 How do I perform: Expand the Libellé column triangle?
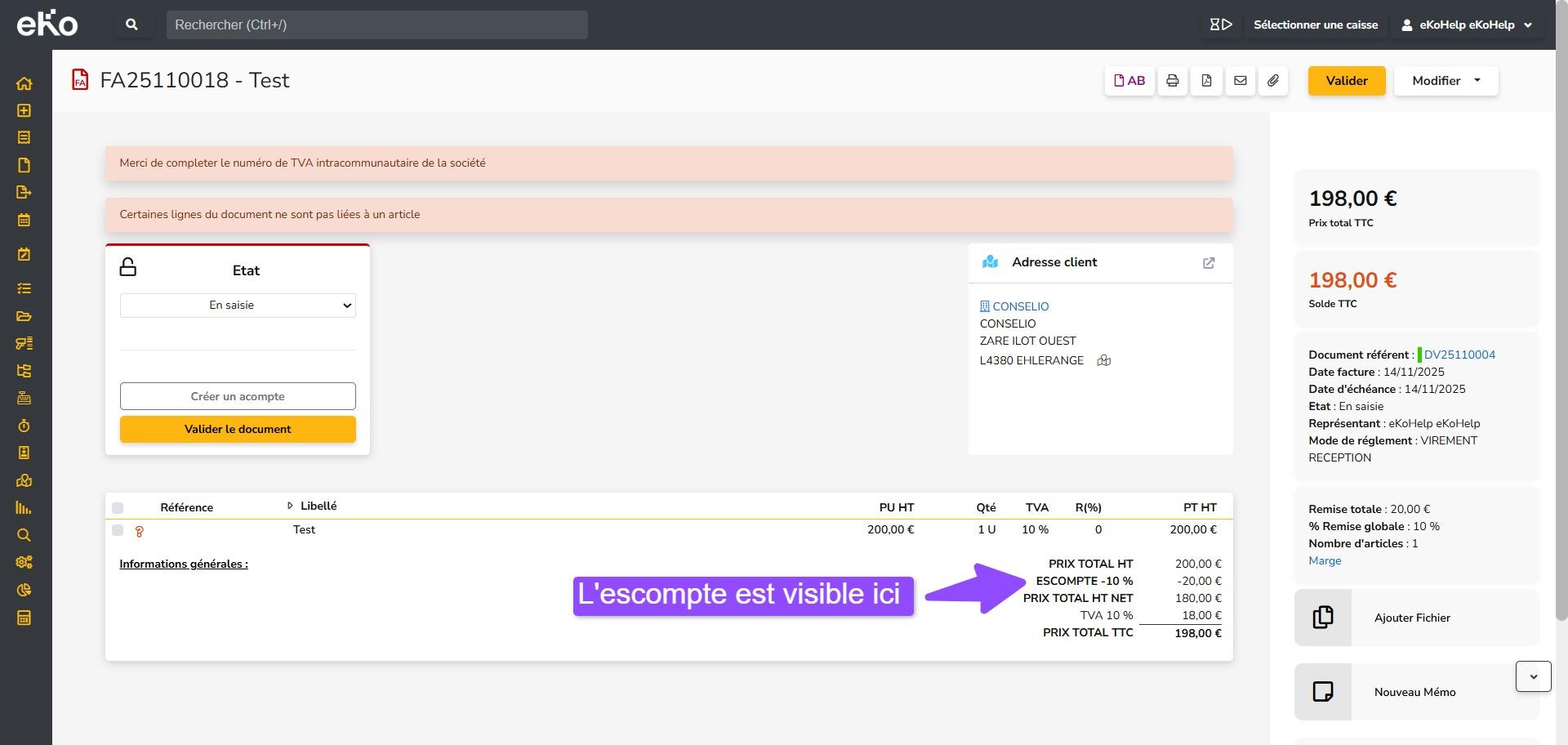pyautogui.click(x=290, y=506)
